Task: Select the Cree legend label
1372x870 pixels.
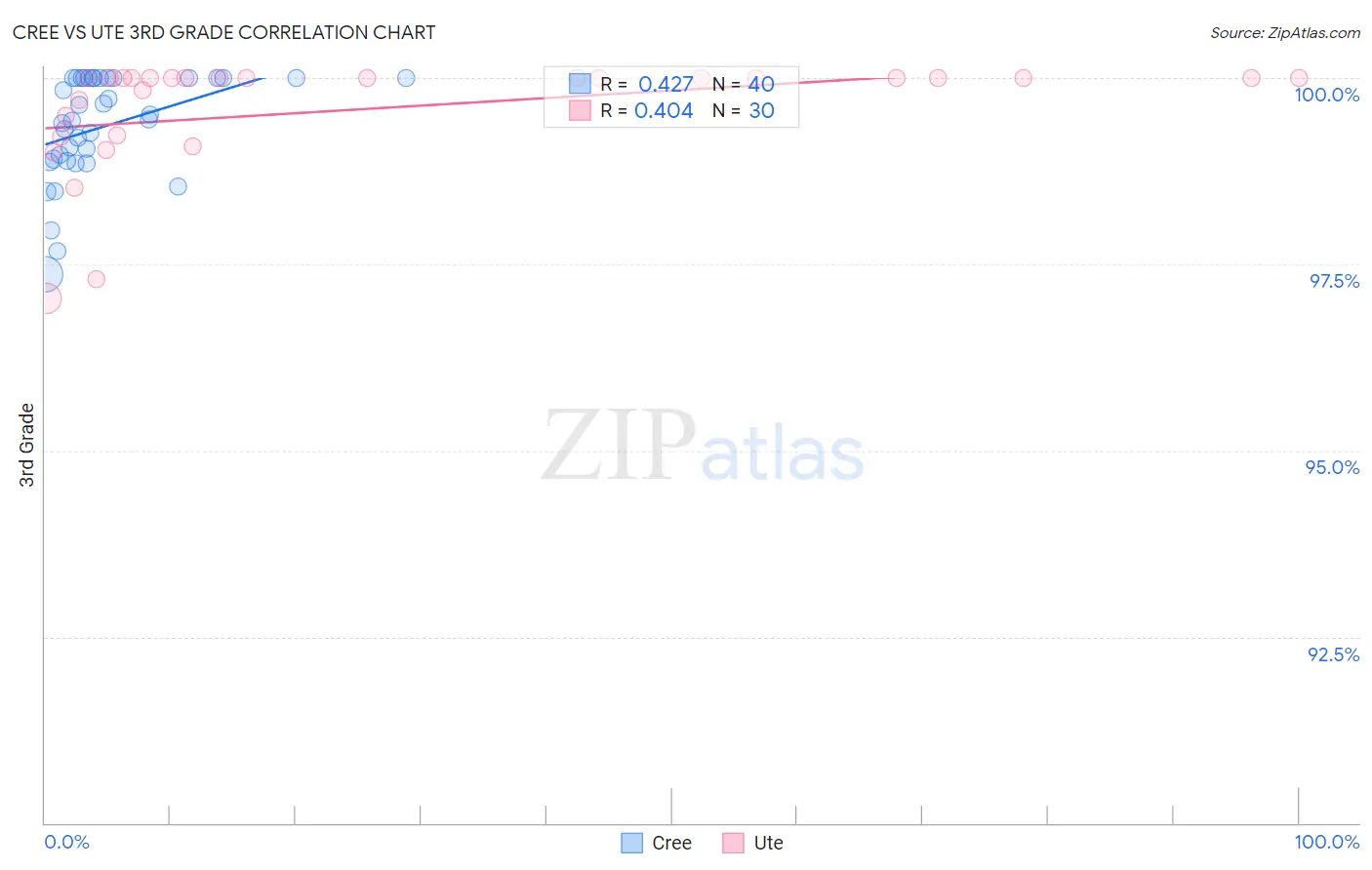Action: tap(671, 843)
